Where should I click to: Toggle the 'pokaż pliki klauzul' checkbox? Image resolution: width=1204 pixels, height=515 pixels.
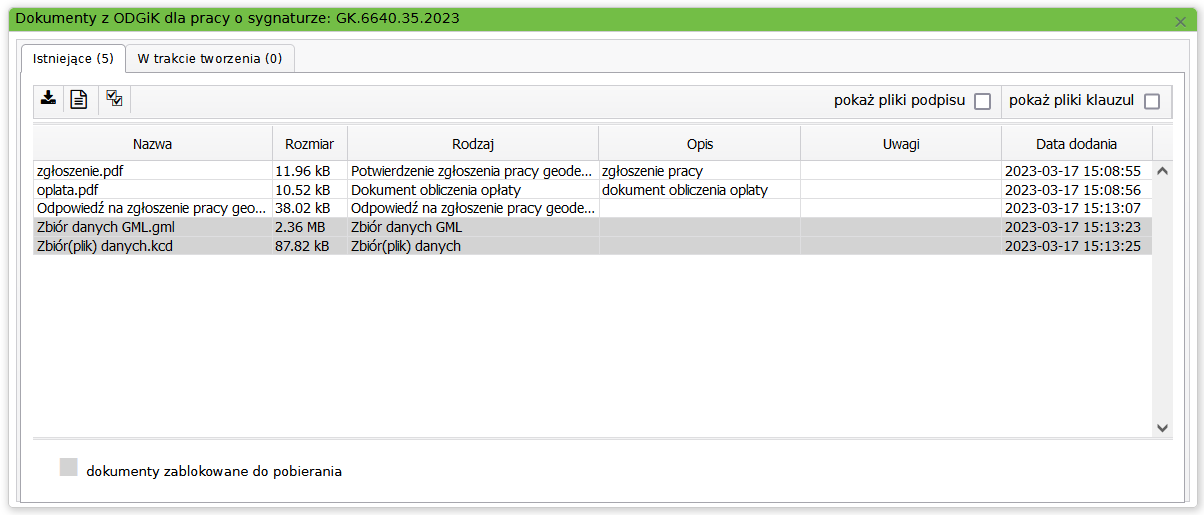tap(1152, 101)
